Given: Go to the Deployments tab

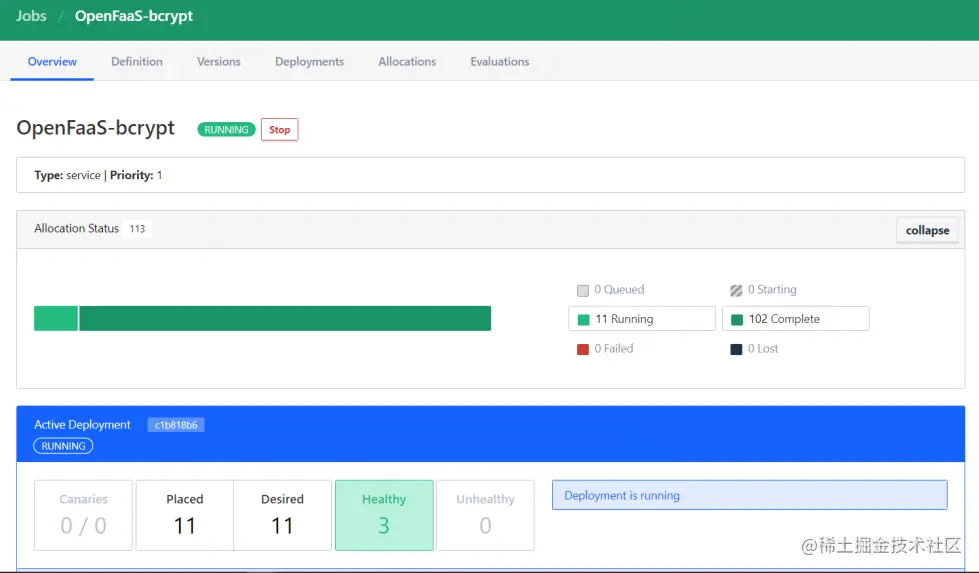Looking at the screenshot, I should point(309,61).
